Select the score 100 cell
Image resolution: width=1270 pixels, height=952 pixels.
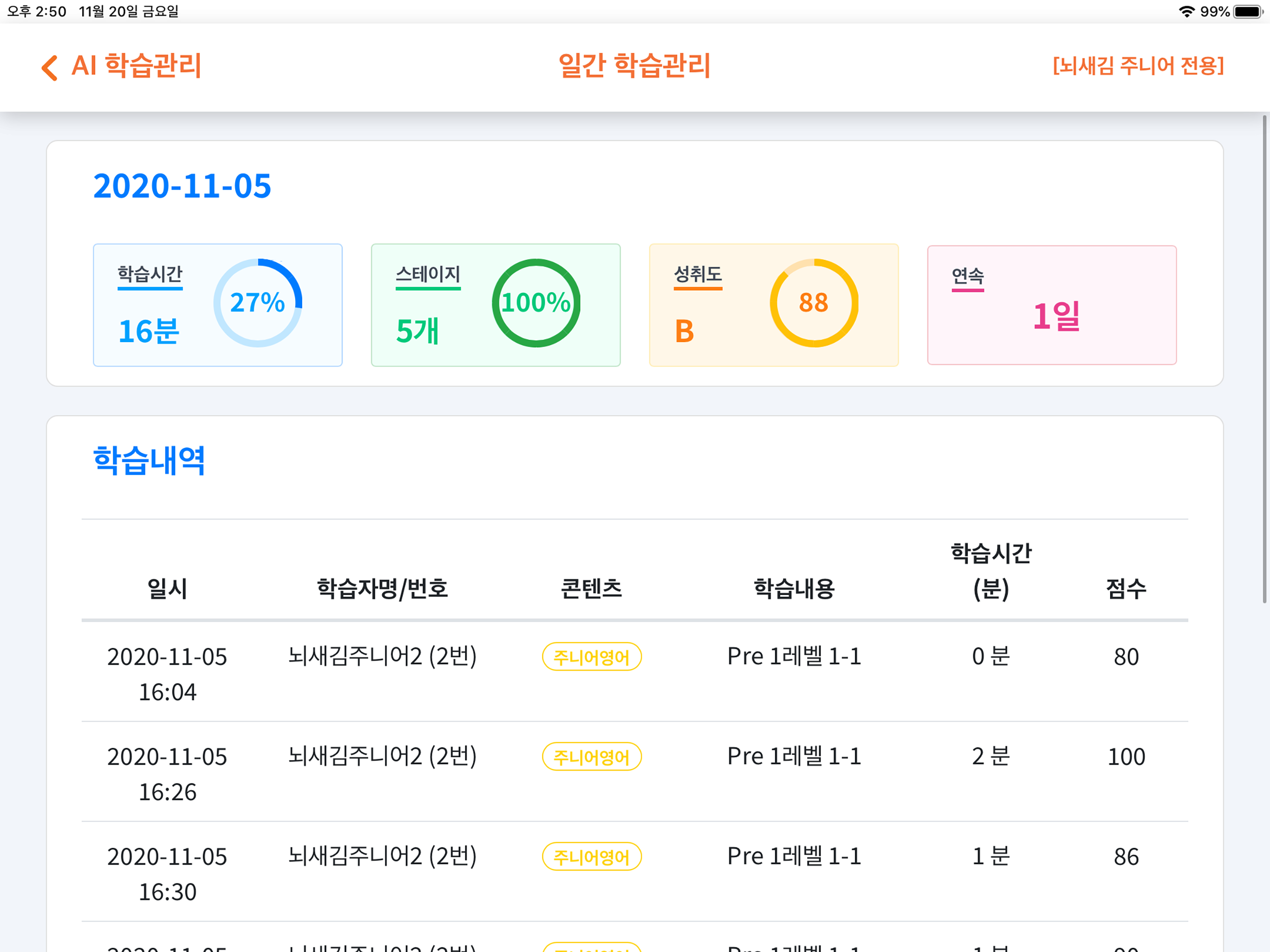pos(1126,757)
